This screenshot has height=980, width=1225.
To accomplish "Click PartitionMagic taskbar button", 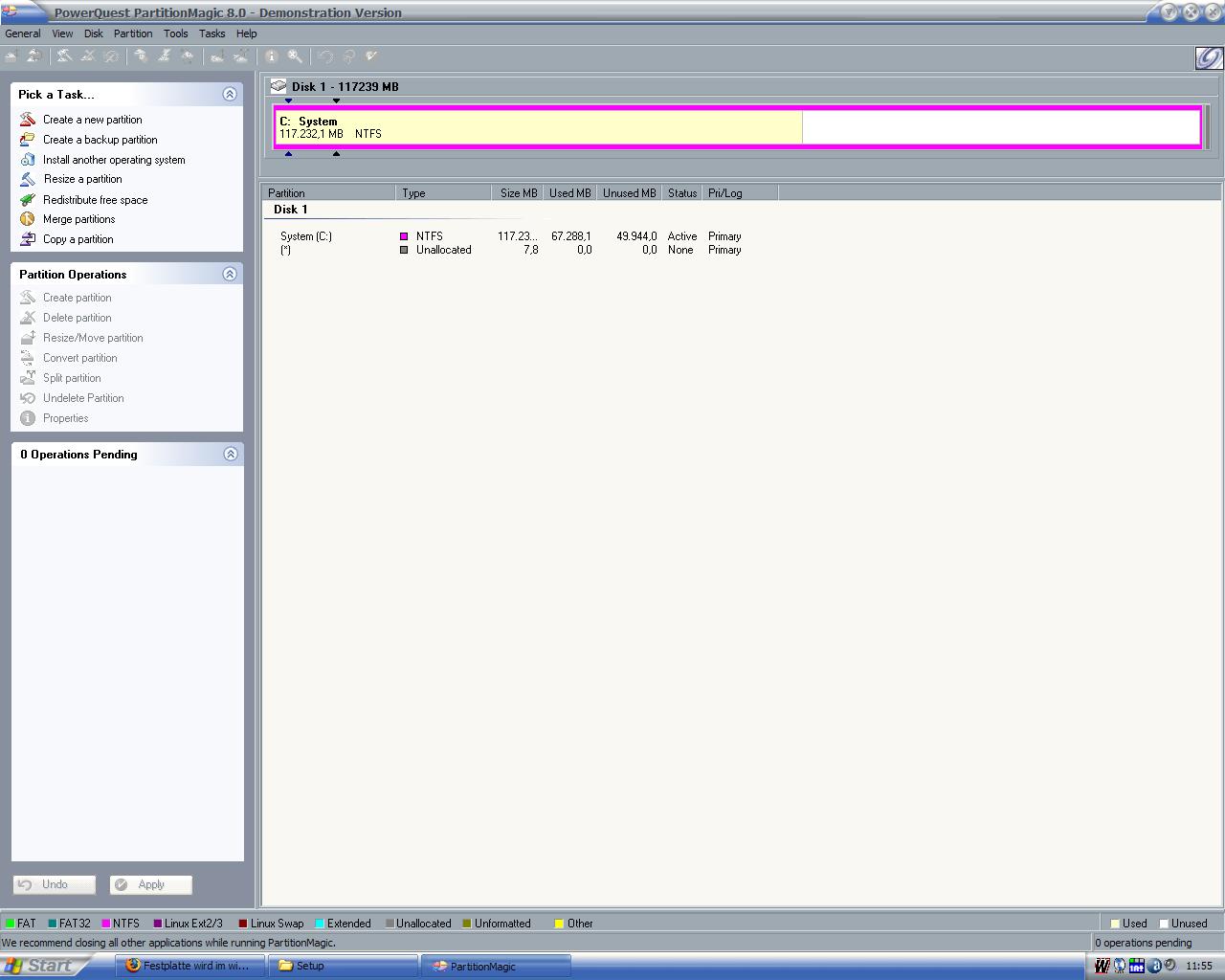I will 496,966.
